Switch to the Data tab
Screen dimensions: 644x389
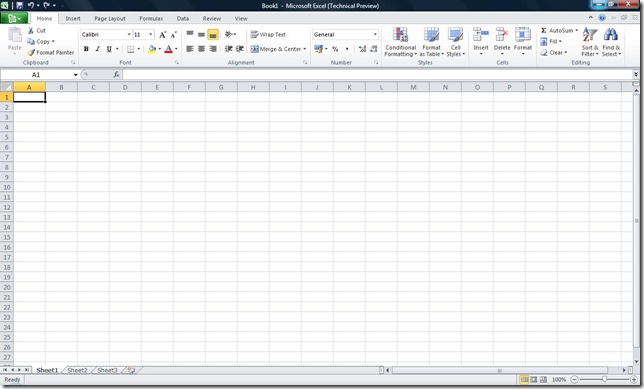click(x=183, y=18)
